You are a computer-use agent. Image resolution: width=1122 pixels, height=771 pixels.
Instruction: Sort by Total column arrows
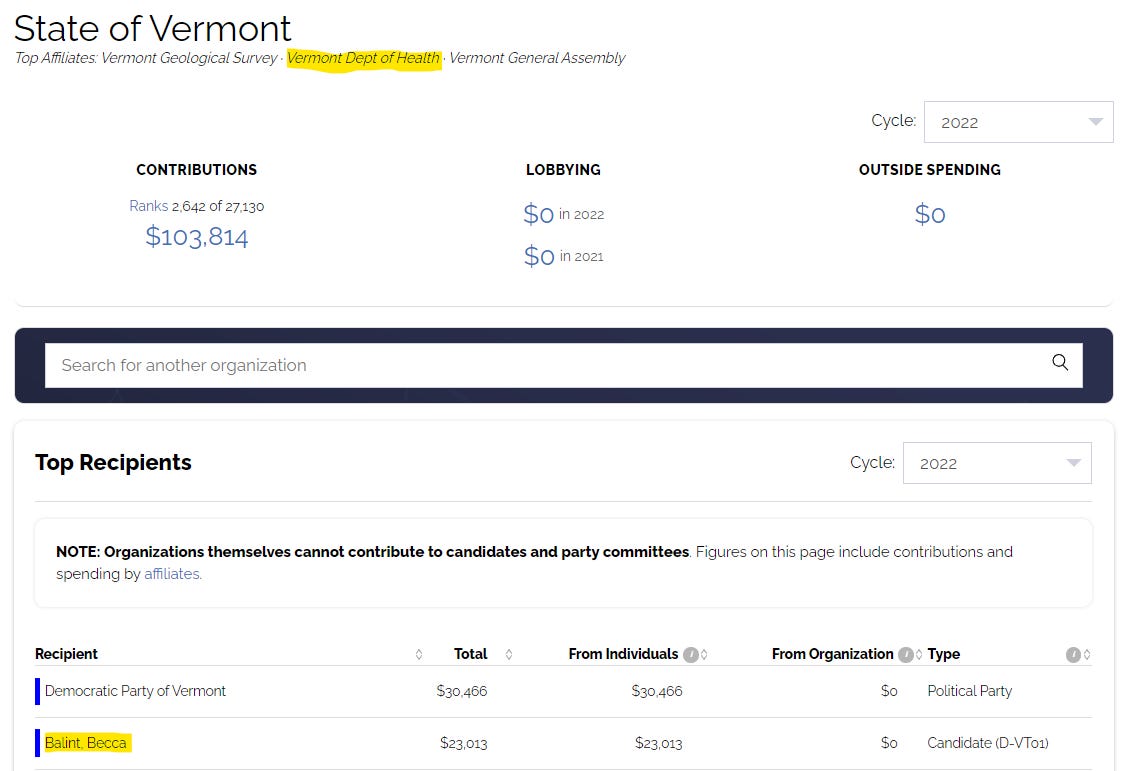(509, 654)
